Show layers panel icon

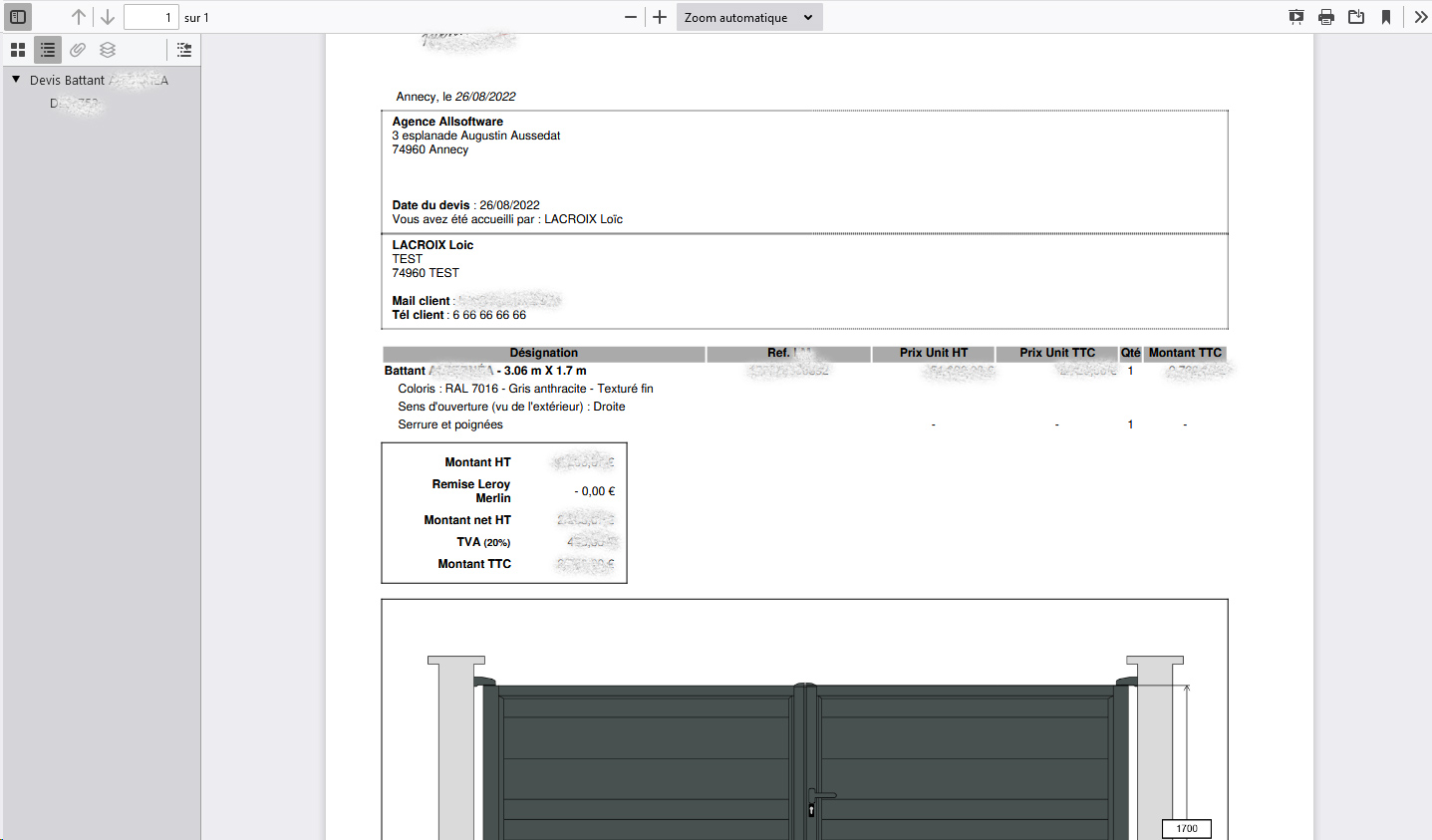[x=108, y=50]
